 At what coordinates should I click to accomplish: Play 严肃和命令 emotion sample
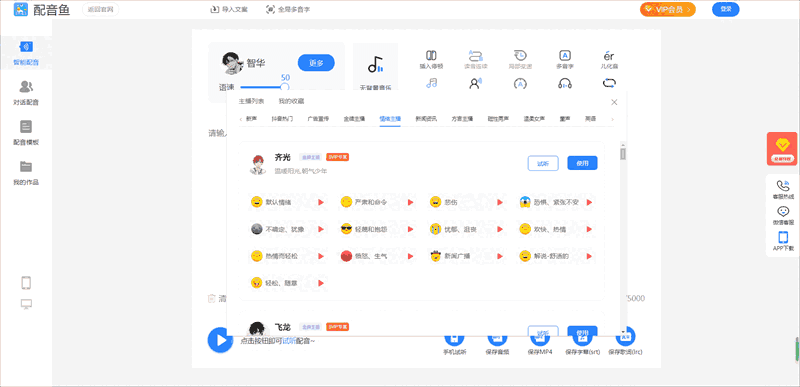(410, 202)
